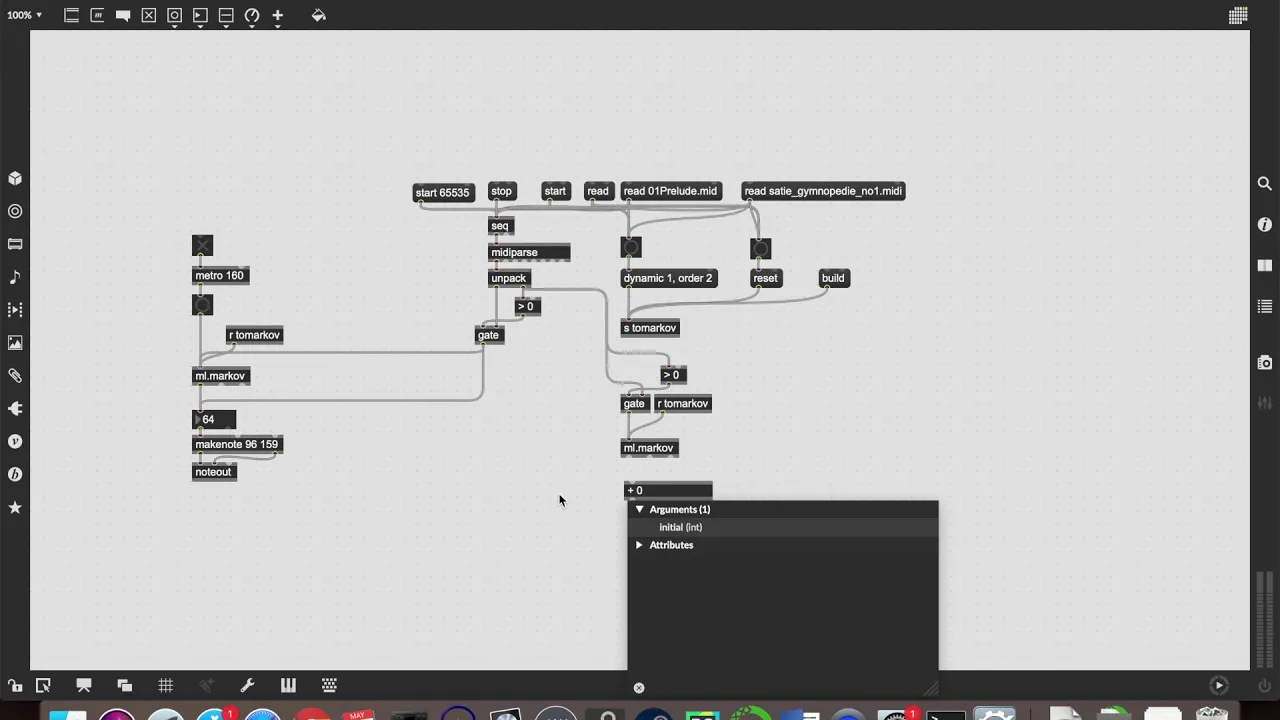Open the wrench debugging tools icon
The height and width of the screenshot is (720, 1280).
pos(247,685)
